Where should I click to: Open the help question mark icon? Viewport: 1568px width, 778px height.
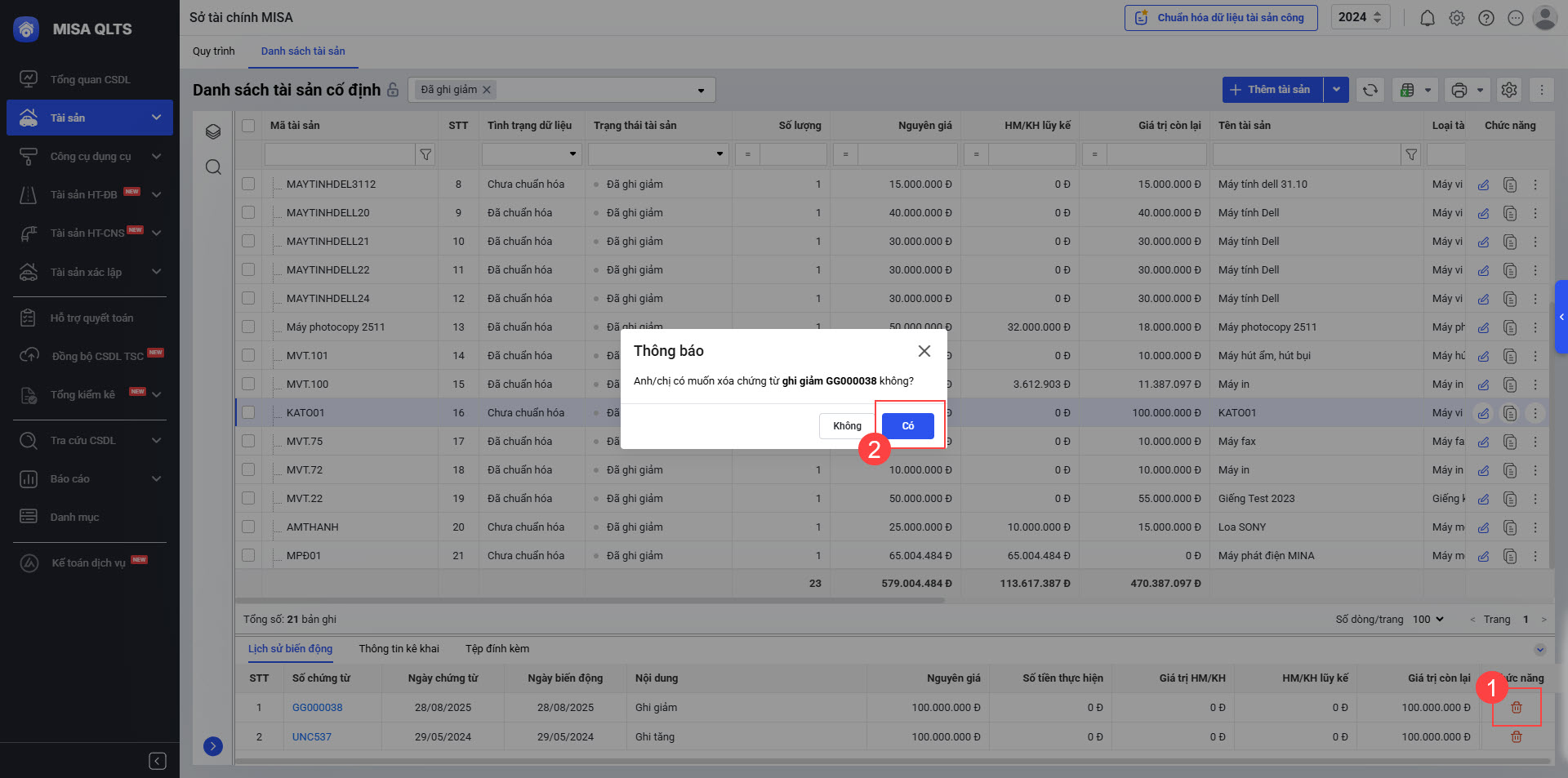pyautogui.click(x=1486, y=18)
